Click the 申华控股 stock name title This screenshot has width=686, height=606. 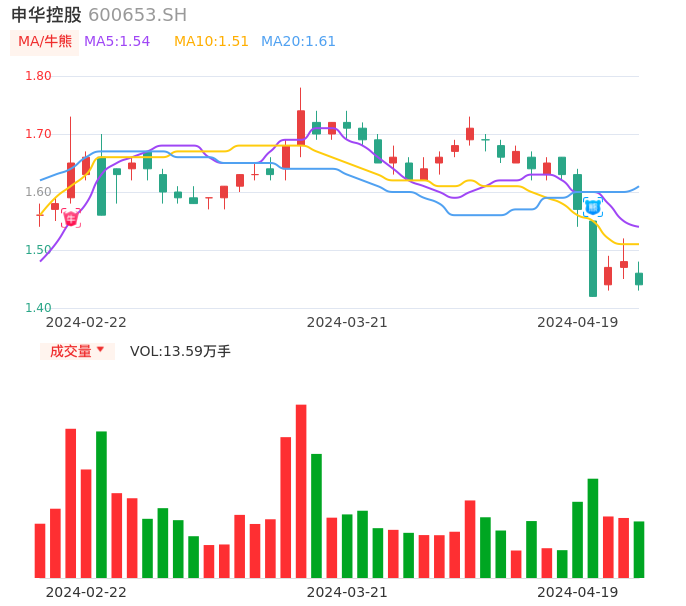click(x=46, y=15)
